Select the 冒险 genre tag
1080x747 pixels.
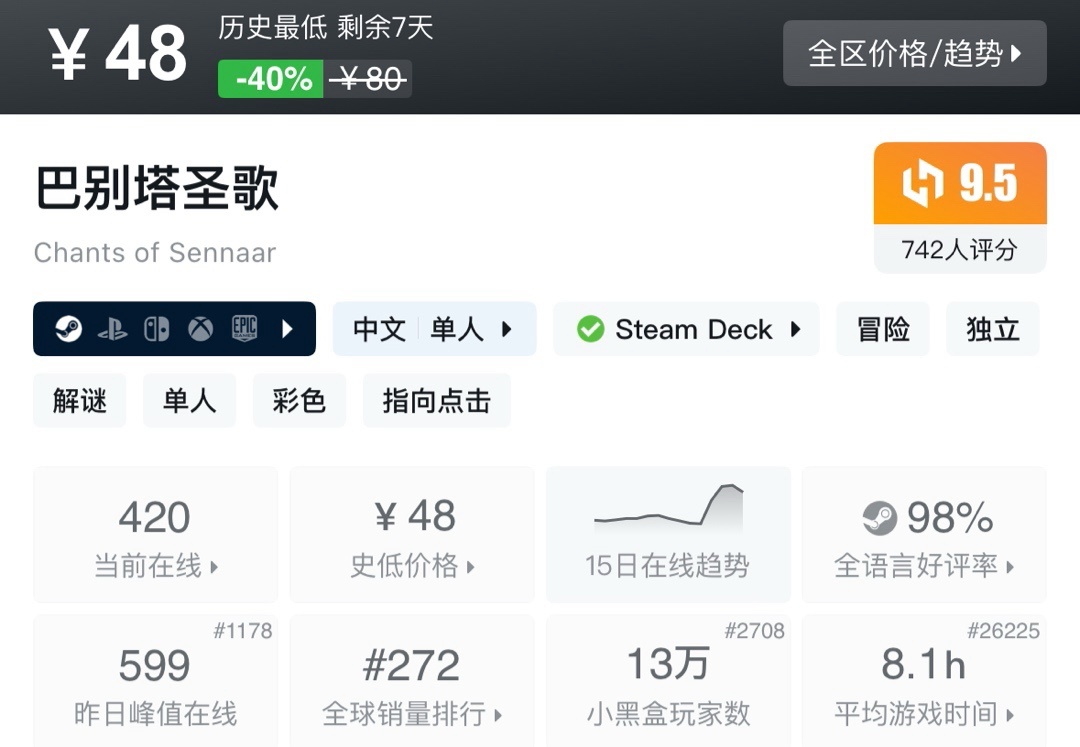(883, 329)
